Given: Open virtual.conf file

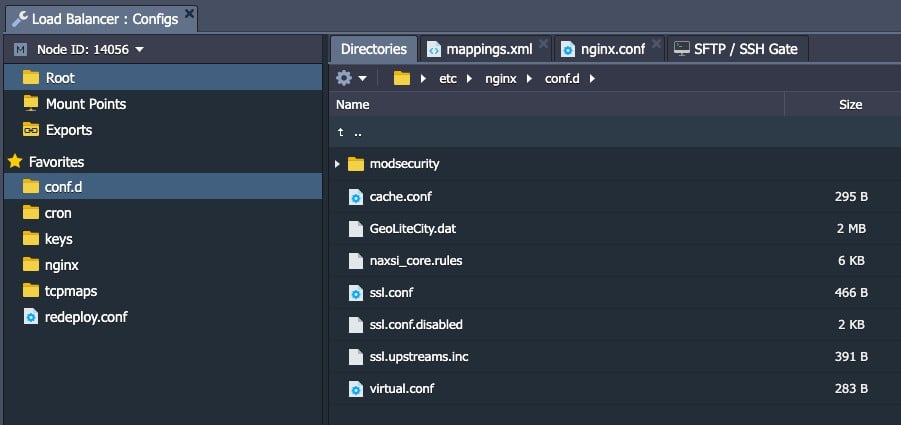Looking at the screenshot, I should point(402,388).
